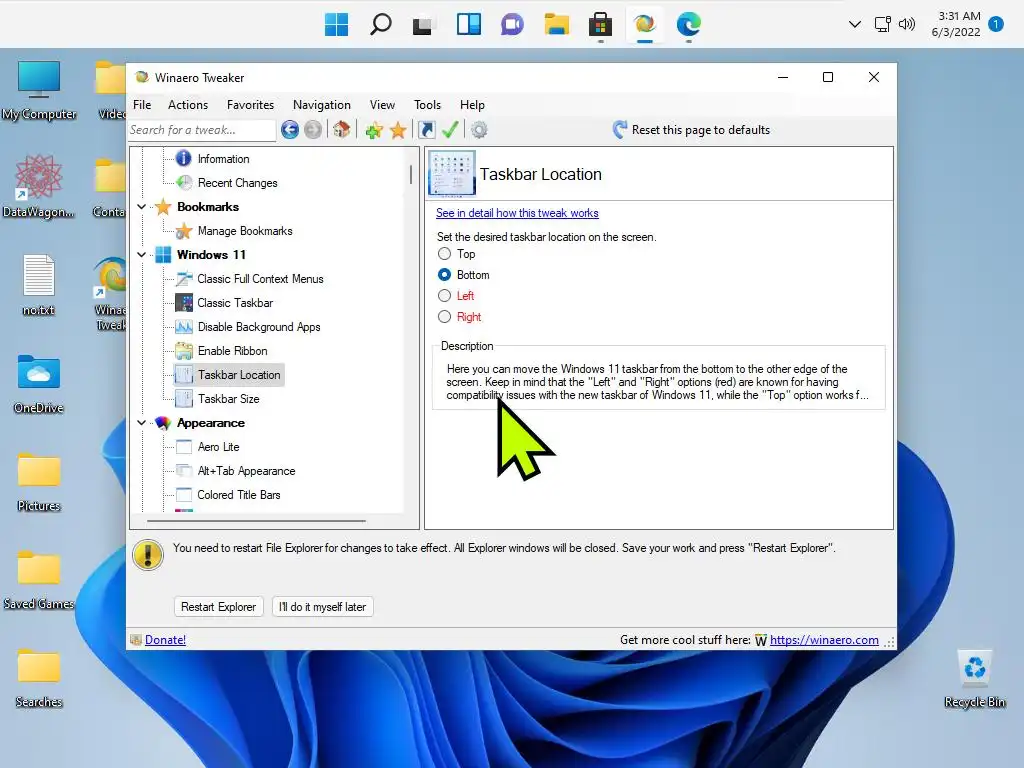
Task: Click the Taskbar Size tree icon
Action: coord(184,398)
